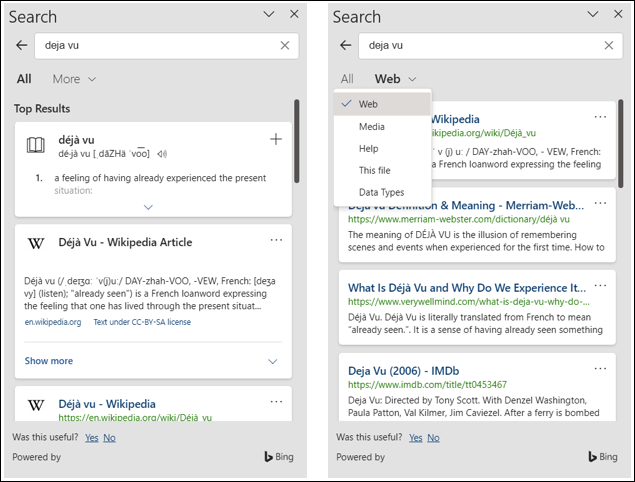Go back using left panel arrow
Screen dimensions: 635x482
[21, 45]
